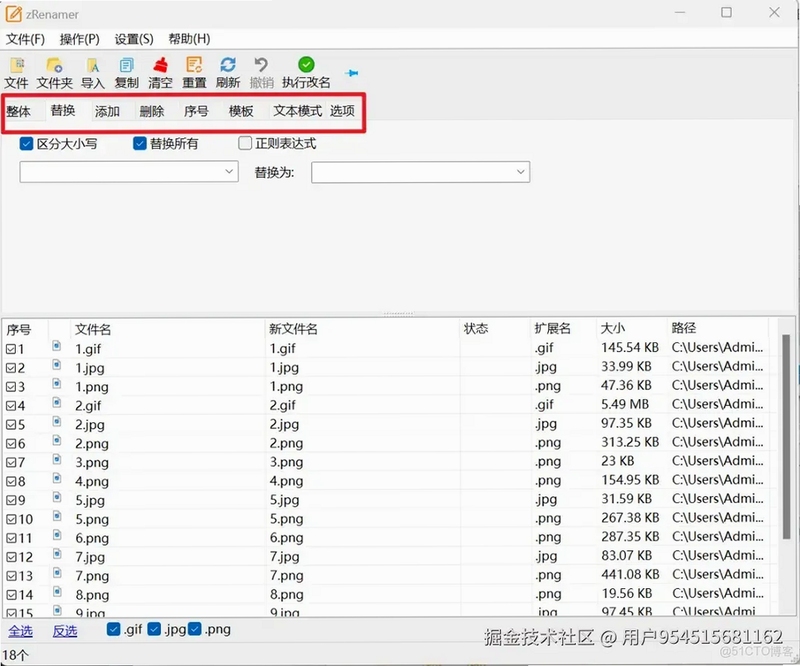Click the 文件 (add file) toolbar icon

coord(16,65)
